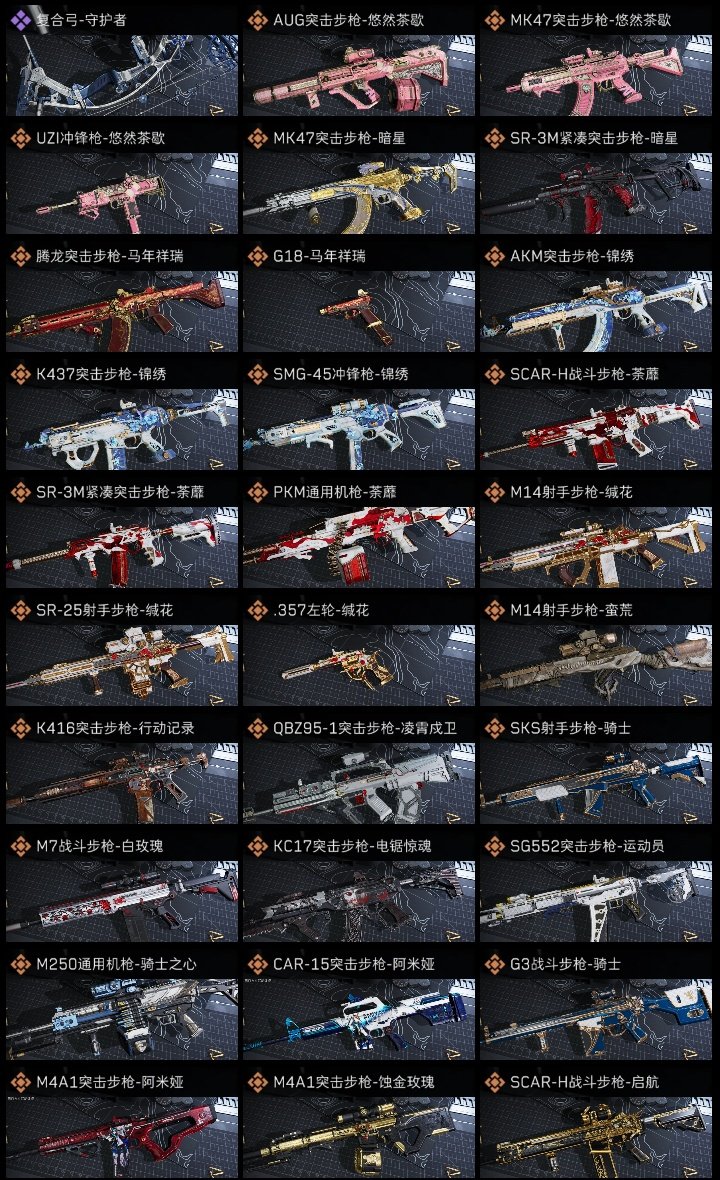Open the QBZ95-1 凌霄戍卫 weapon thumbnail
The width and height of the screenshot is (720, 1180).
(x=359, y=783)
